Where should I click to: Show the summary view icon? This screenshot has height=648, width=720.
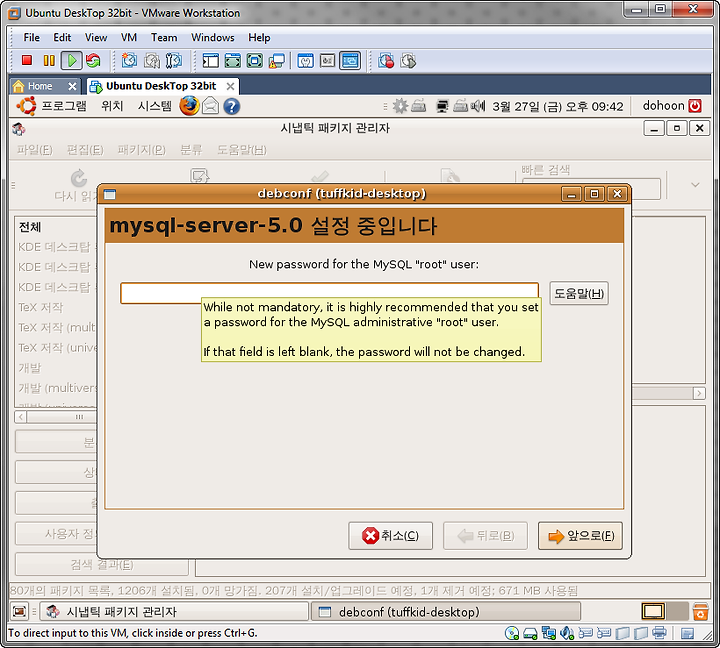(305, 60)
